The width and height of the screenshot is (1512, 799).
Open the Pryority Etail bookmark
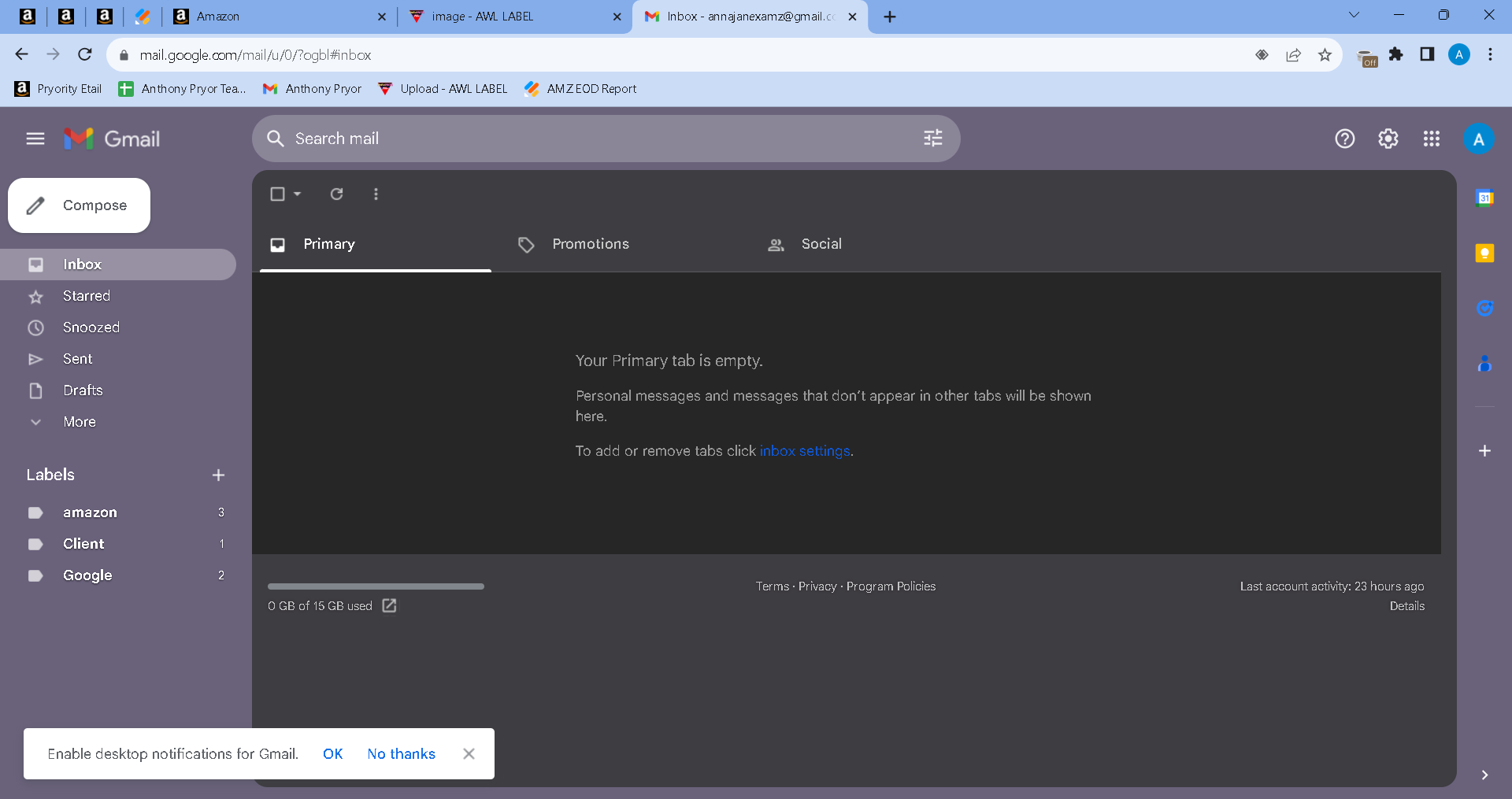(x=58, y=89)
